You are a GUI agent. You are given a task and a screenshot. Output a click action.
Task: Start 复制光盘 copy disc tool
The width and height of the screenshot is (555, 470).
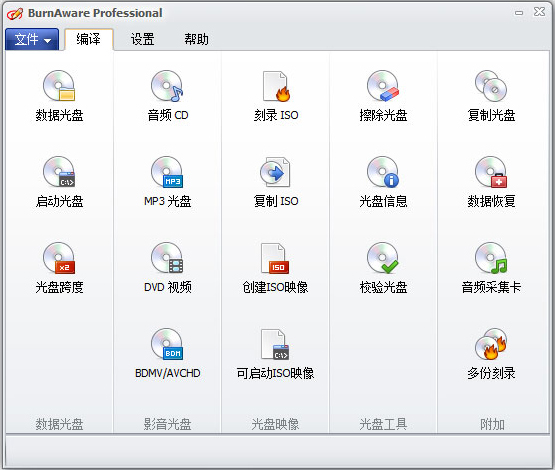491,96
